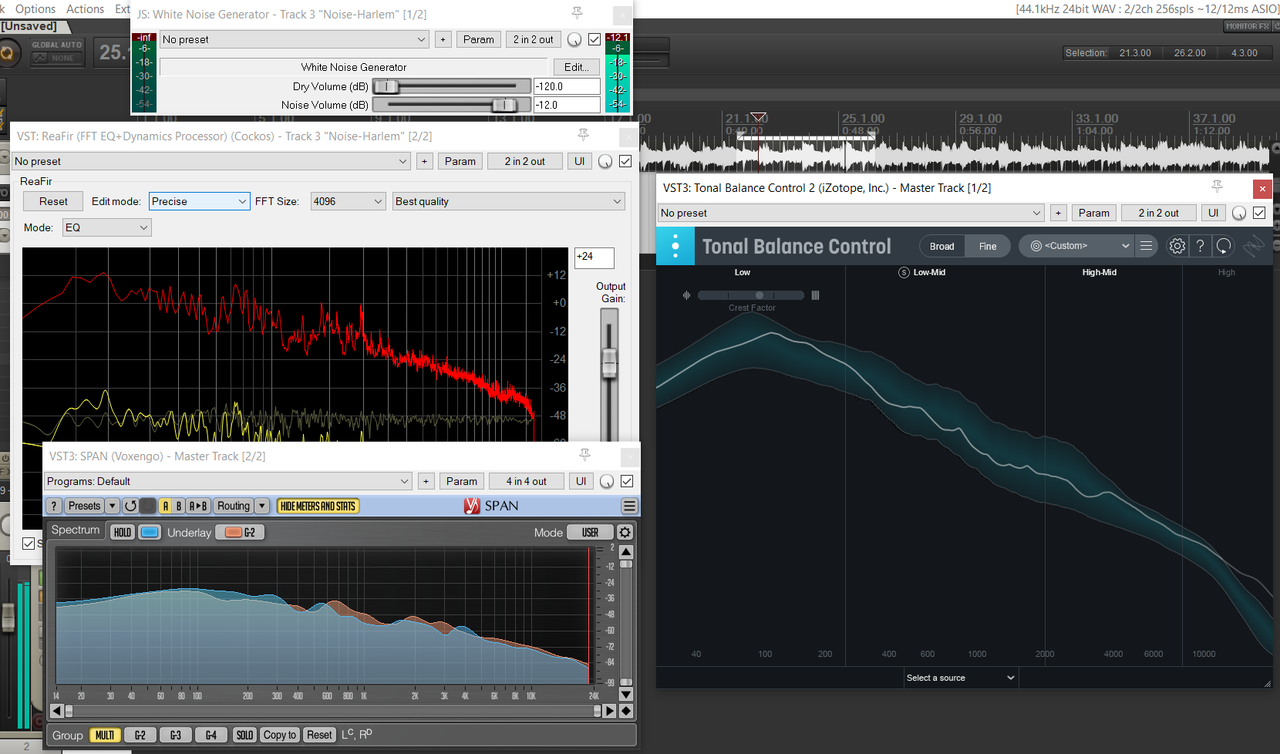Open the ReaFir preset dropdown

pyautogui.click(x=211, y=161)
